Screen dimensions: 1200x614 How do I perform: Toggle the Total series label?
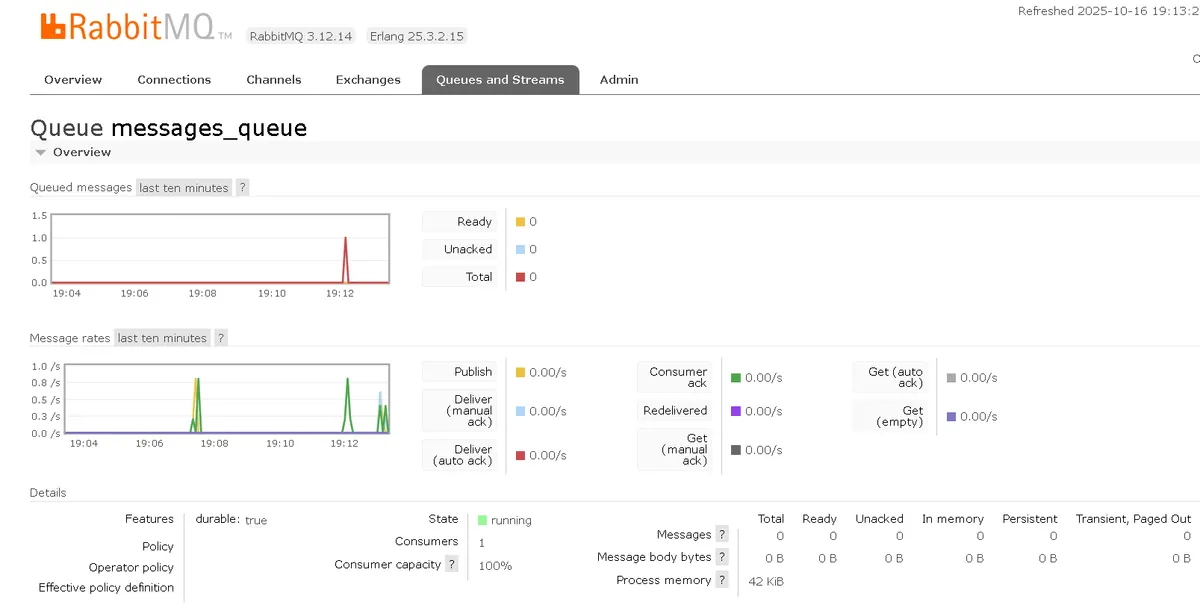coord(460,277)
